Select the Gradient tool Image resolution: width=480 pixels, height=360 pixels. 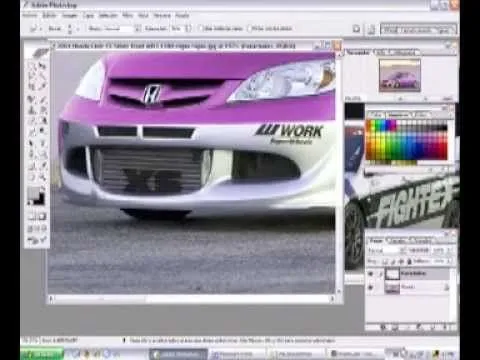point(42,121)
